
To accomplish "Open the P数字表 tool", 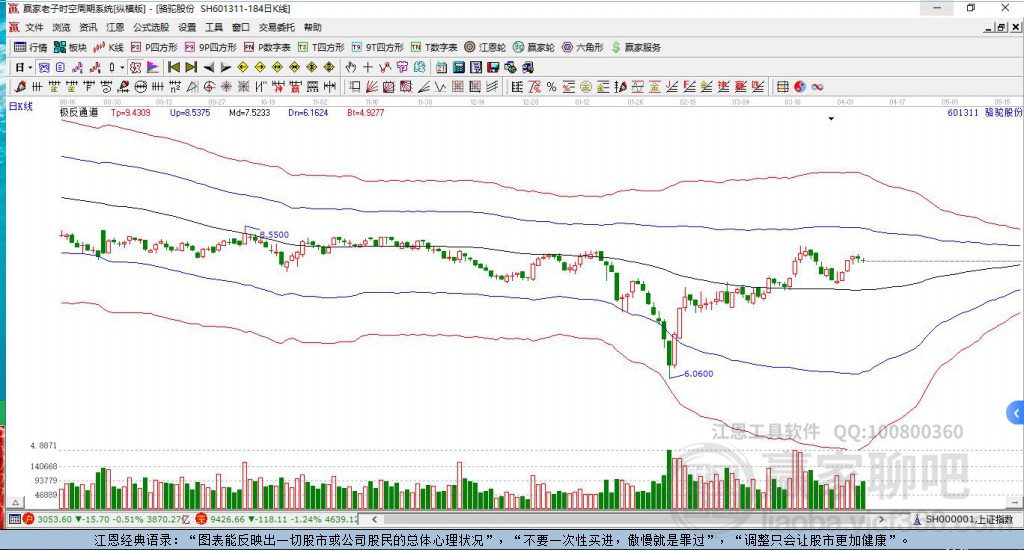I will click(x=267, y=47).
